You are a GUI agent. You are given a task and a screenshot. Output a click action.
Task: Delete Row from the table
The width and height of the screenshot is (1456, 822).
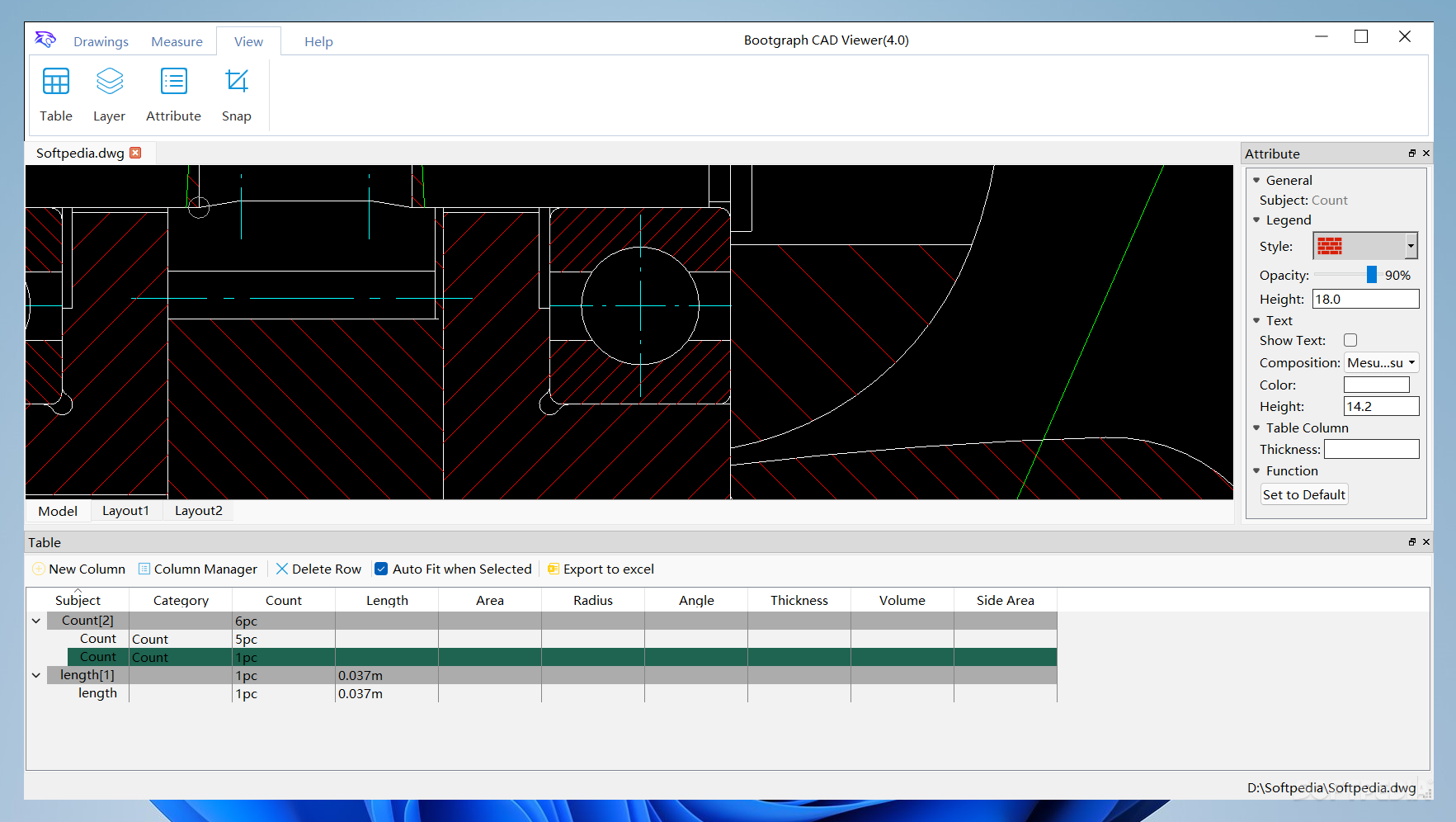(318, 569)
